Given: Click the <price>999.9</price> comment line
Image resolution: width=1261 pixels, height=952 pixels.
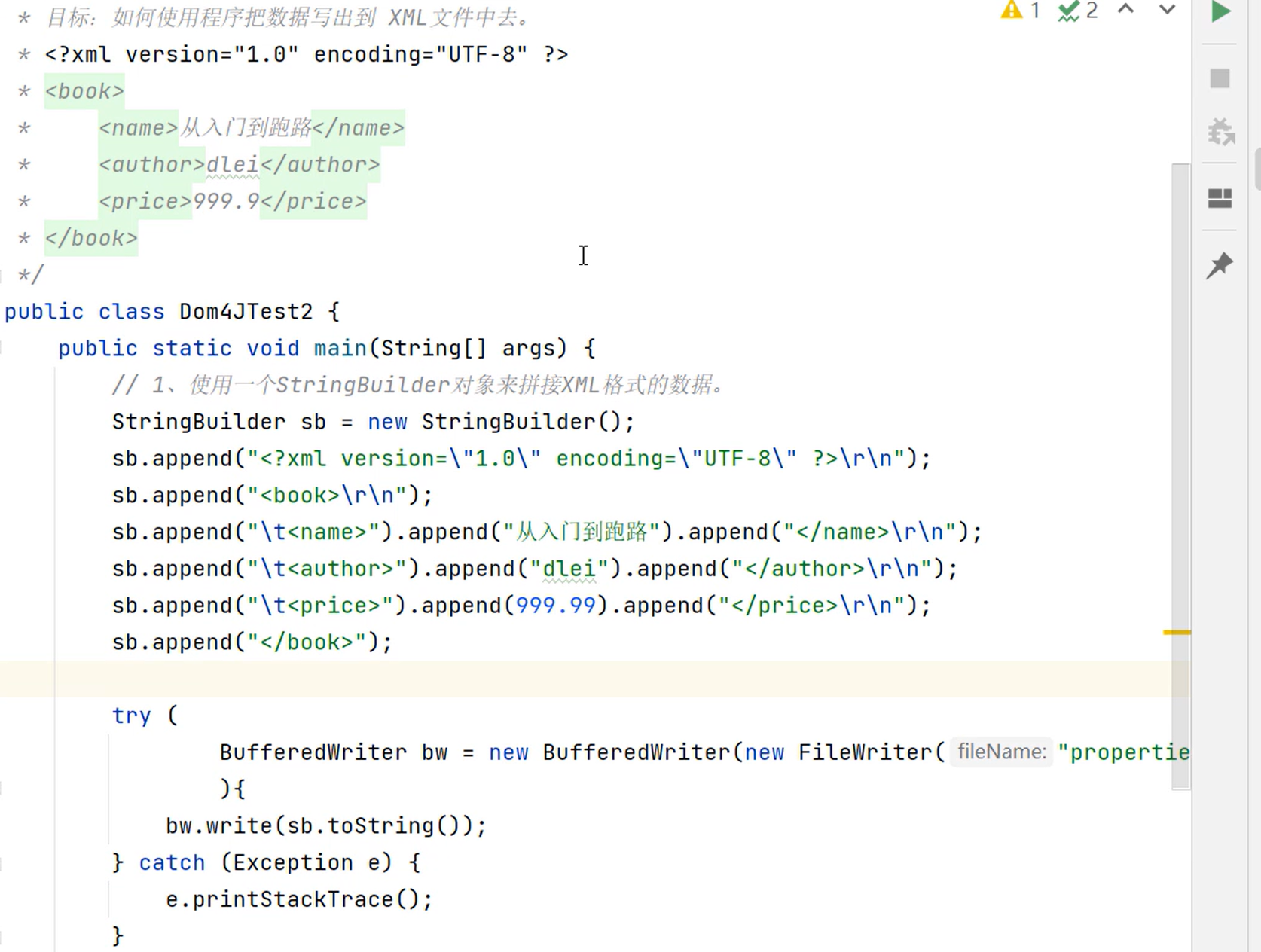Looking at the screenshot, I should click(233, 202).
